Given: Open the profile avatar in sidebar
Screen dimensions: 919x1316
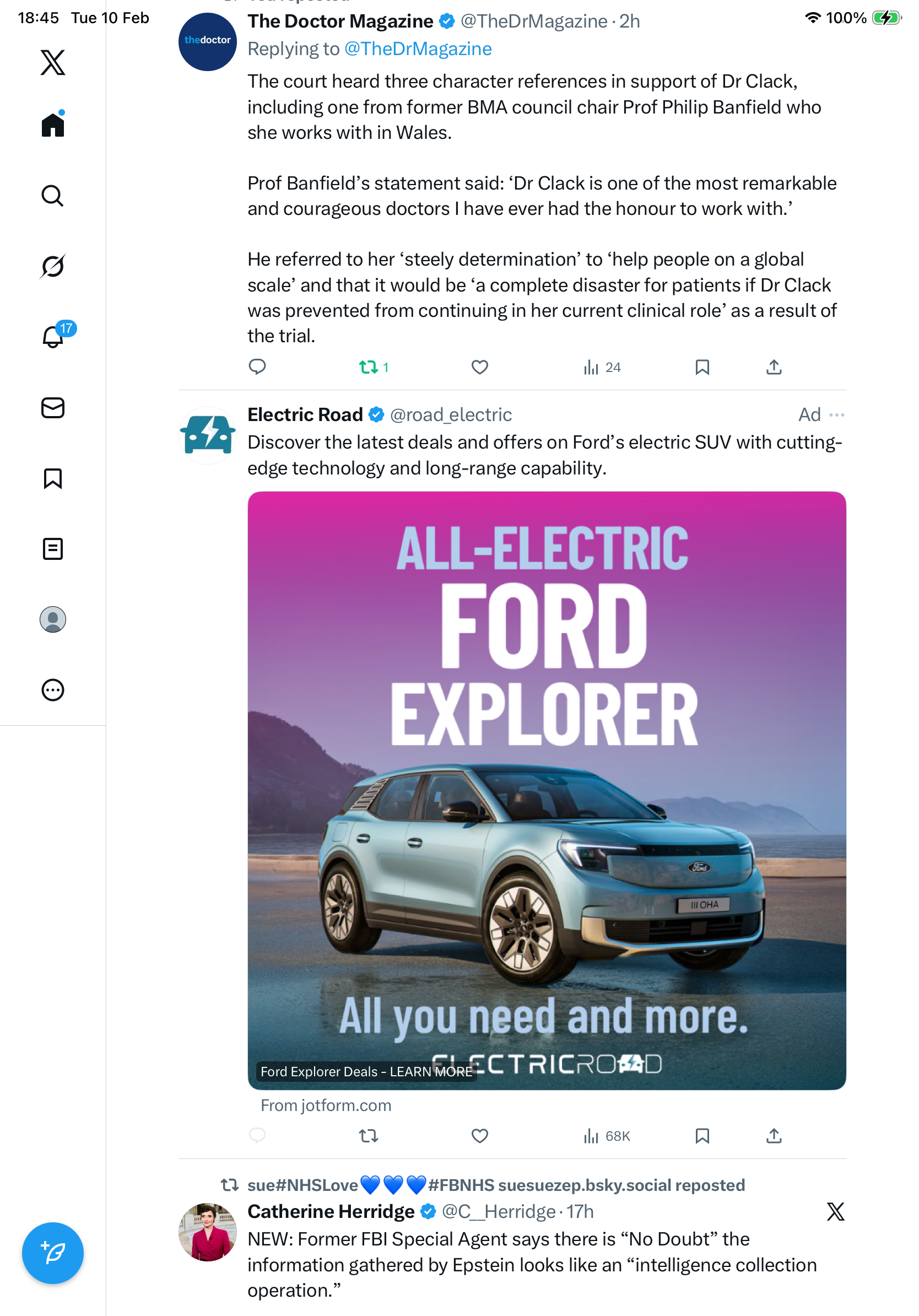Looking at the screenshot, I should (x=53, y=619).
